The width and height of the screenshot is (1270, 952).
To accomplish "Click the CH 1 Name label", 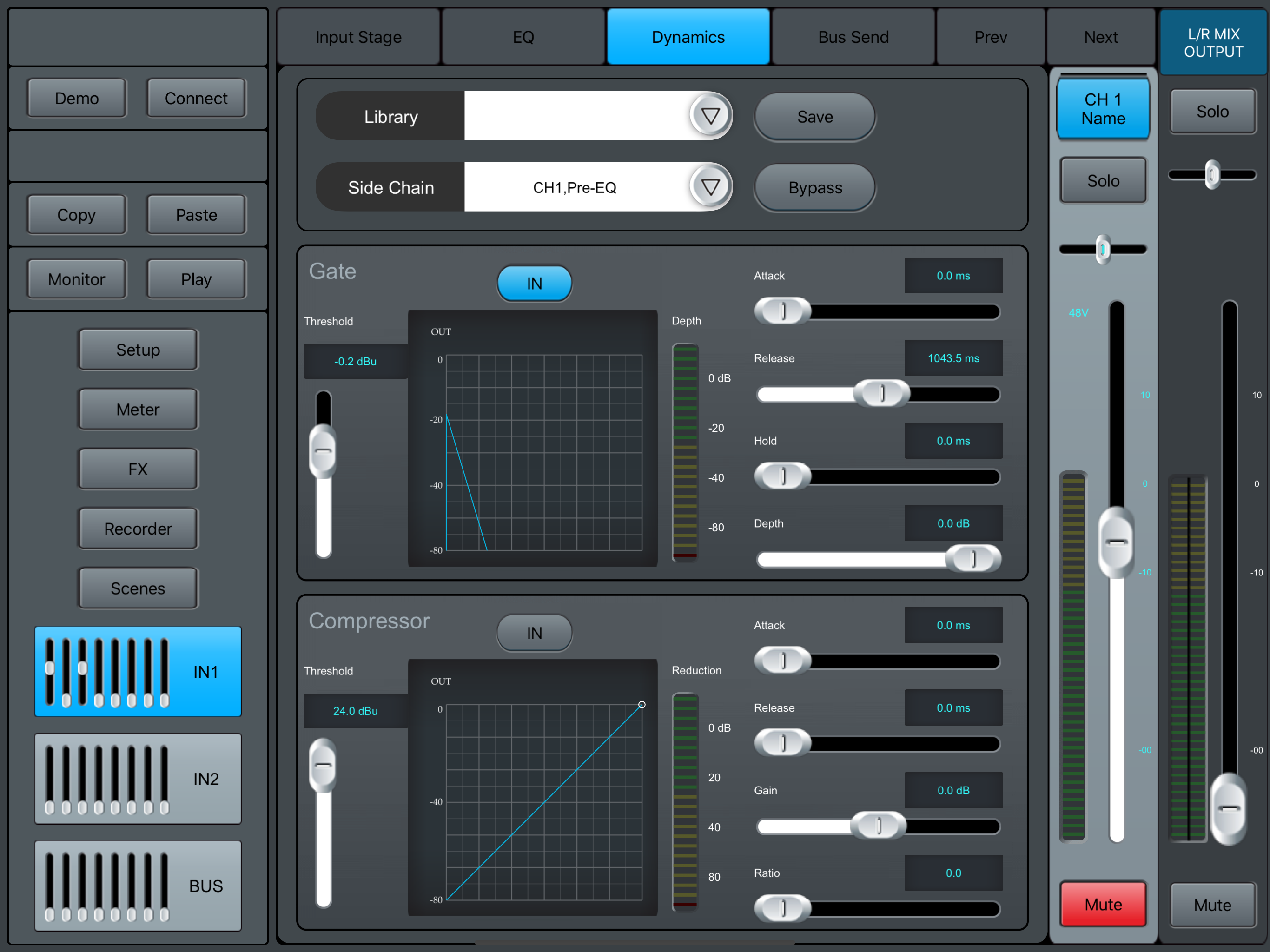I will click(x=1102, y=108).
